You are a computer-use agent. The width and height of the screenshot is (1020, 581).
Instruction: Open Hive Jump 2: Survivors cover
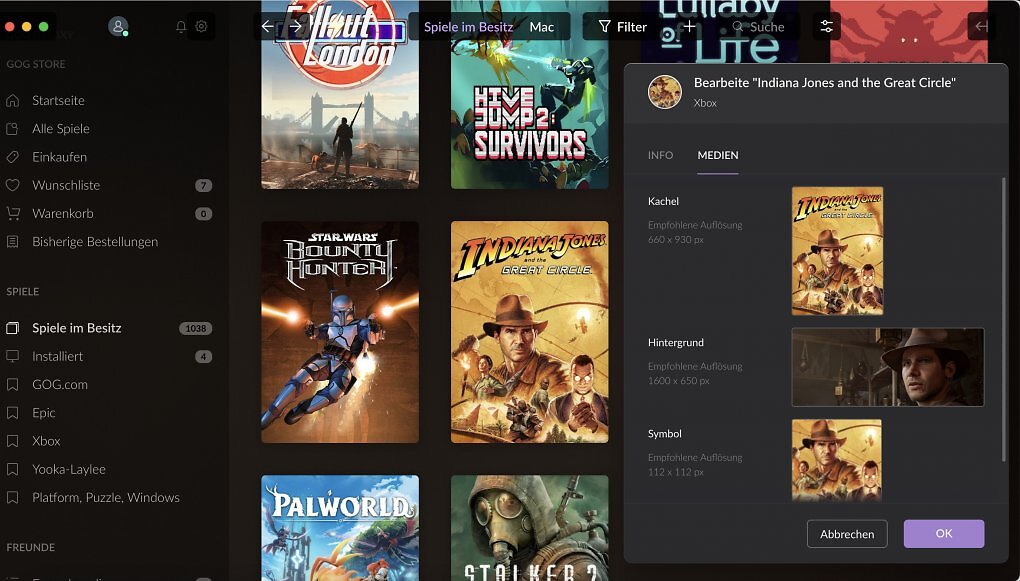click(530, 94)
